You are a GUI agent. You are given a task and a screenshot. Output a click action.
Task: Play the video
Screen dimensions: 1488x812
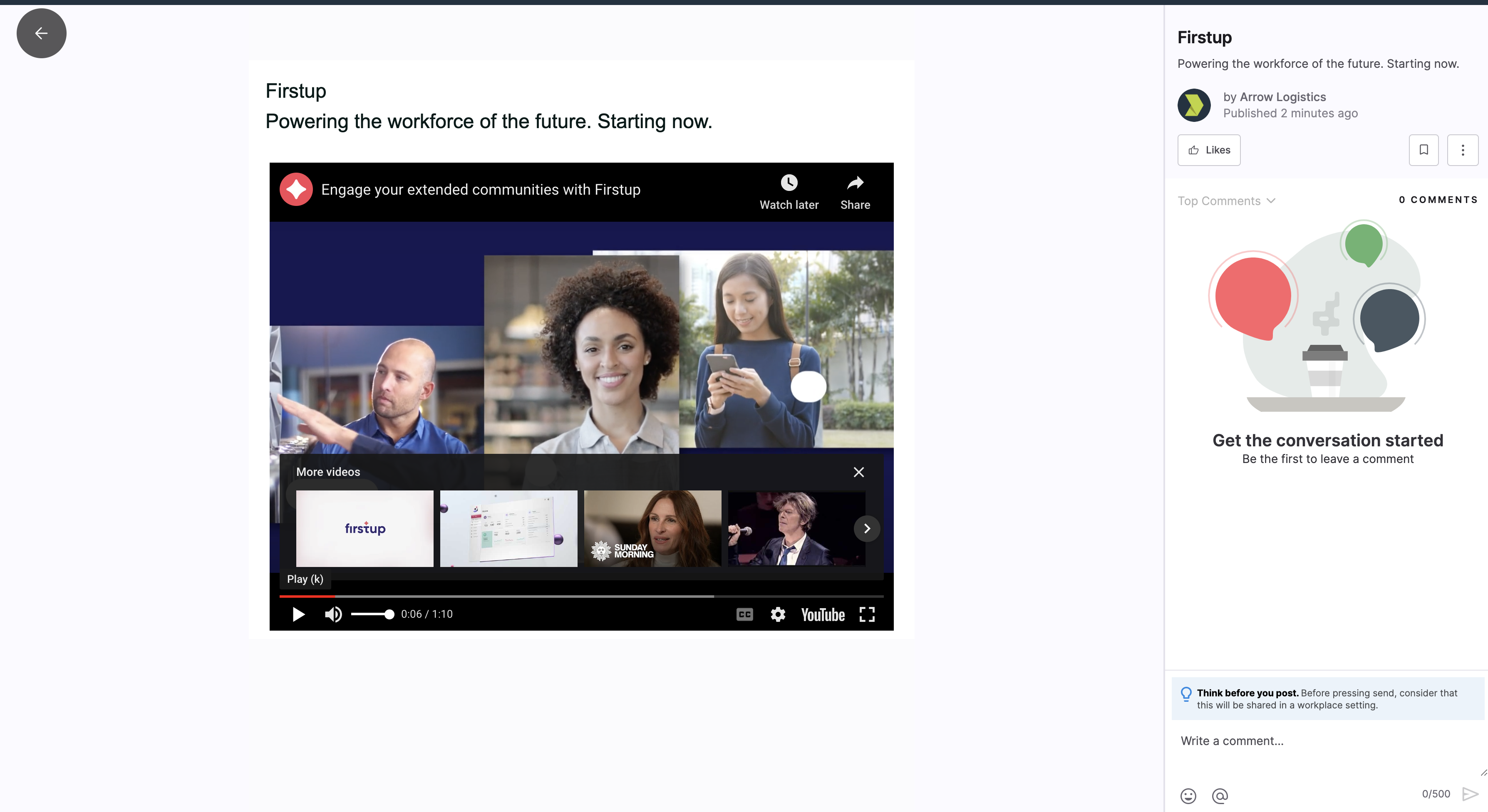tap(298, 614)
